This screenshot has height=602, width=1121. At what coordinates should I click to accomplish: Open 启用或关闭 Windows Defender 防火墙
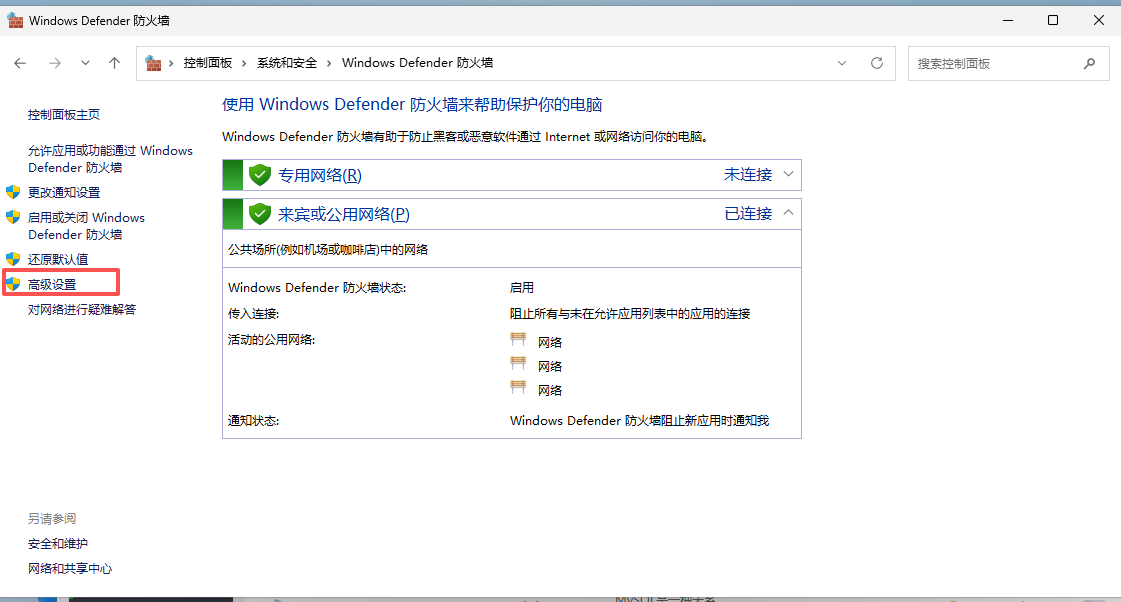86,226
